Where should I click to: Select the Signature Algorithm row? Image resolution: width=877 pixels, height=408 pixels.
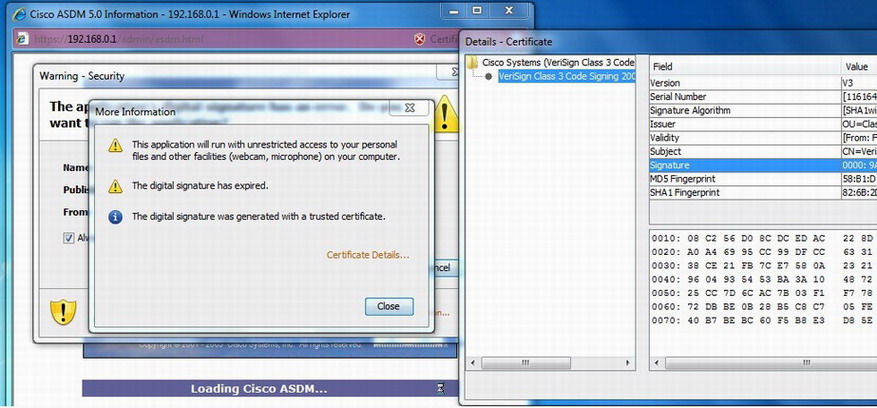click(x=763, y=110)
